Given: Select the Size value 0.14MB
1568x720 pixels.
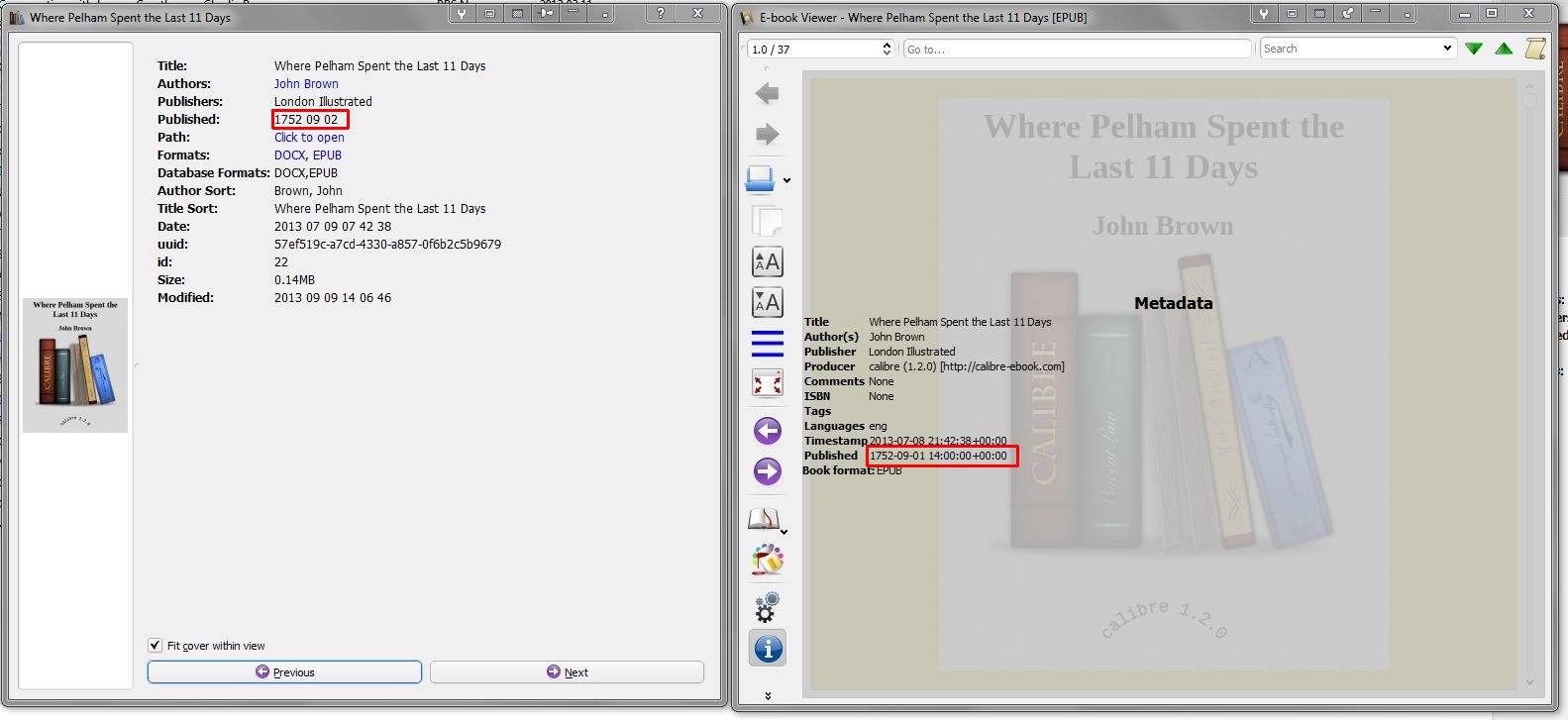Looking at the screenshot, I should [x=294, y=280].
